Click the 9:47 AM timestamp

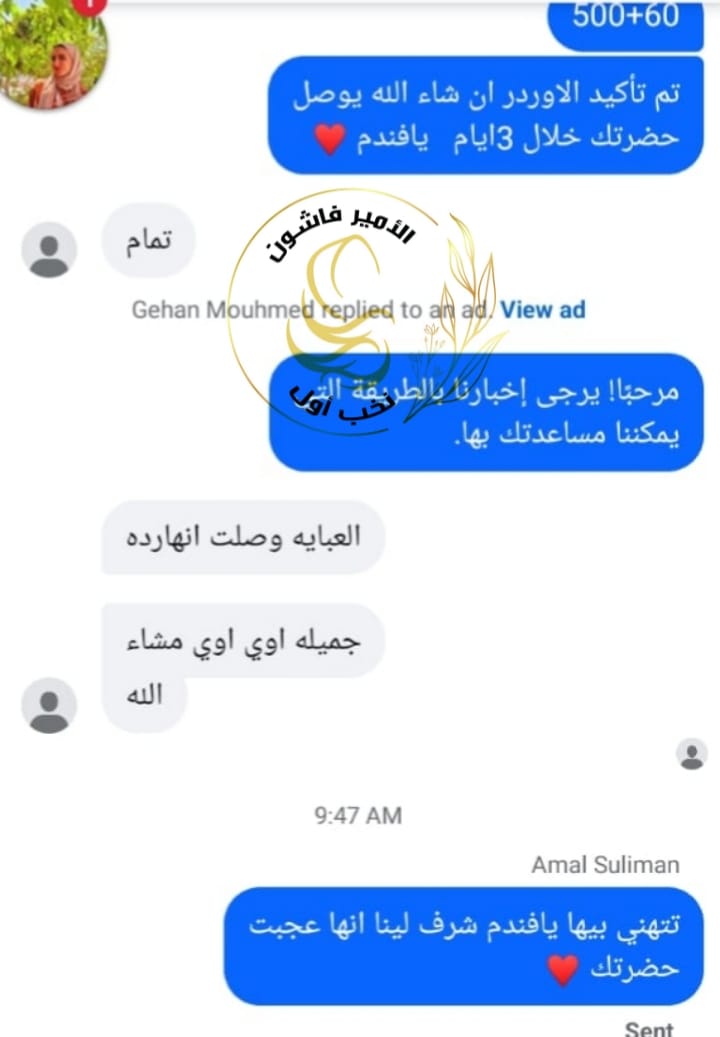tap(358, 815)
